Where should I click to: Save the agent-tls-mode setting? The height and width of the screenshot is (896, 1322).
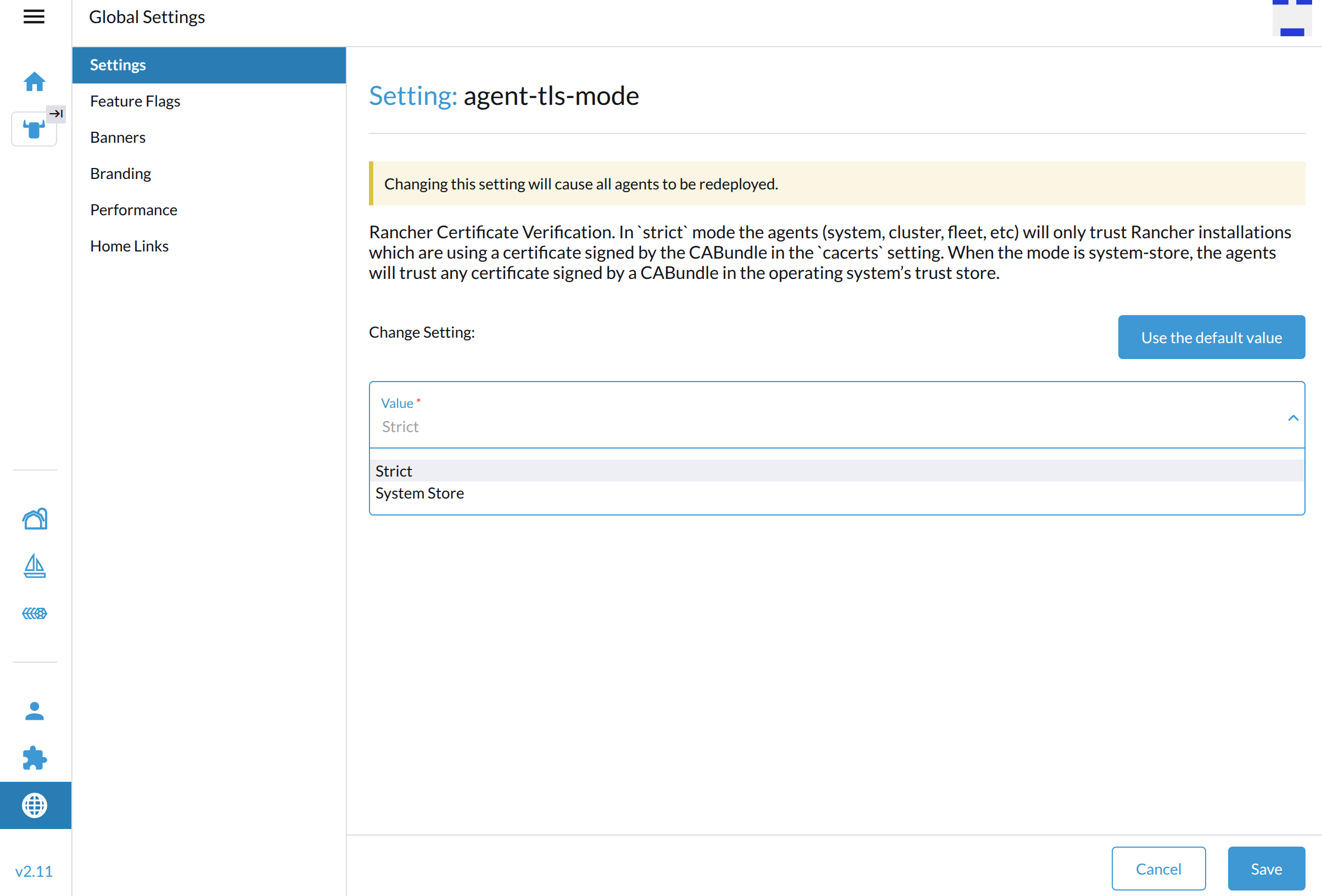(x=1266, y=869)
